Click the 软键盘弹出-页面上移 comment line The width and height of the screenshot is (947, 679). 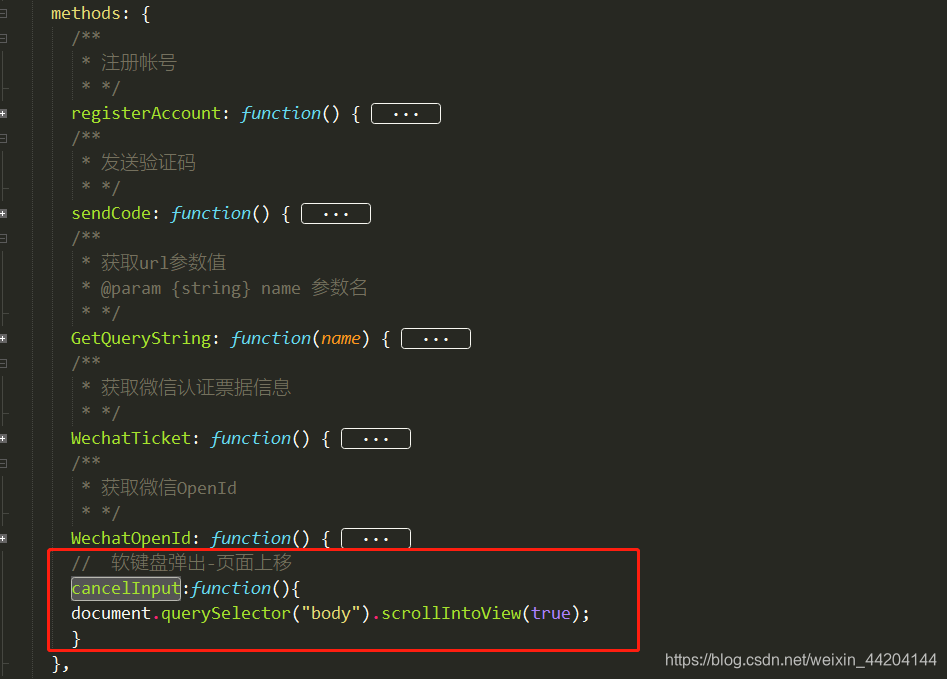click(181, 563)
